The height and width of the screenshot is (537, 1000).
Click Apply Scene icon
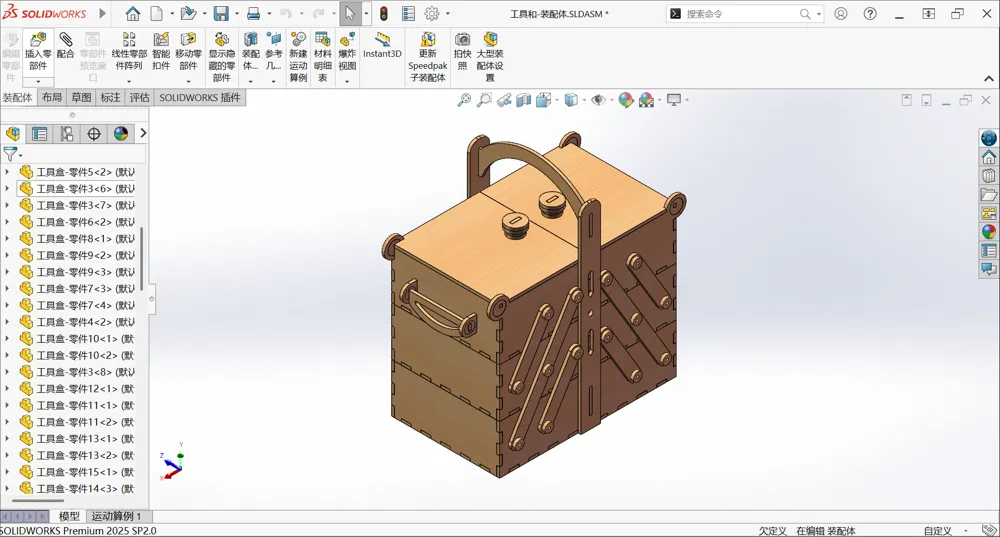(x=646, y=100)
